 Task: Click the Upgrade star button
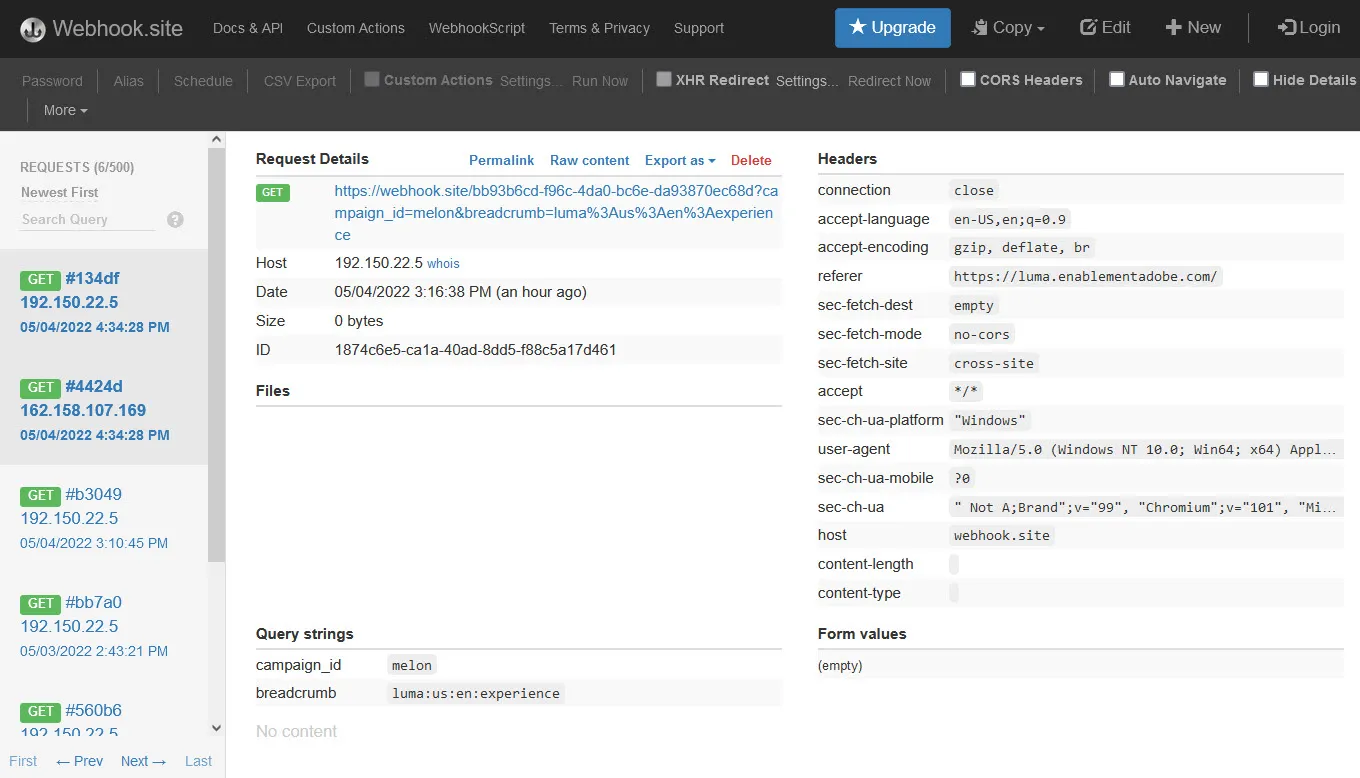(x=893, y=28)
